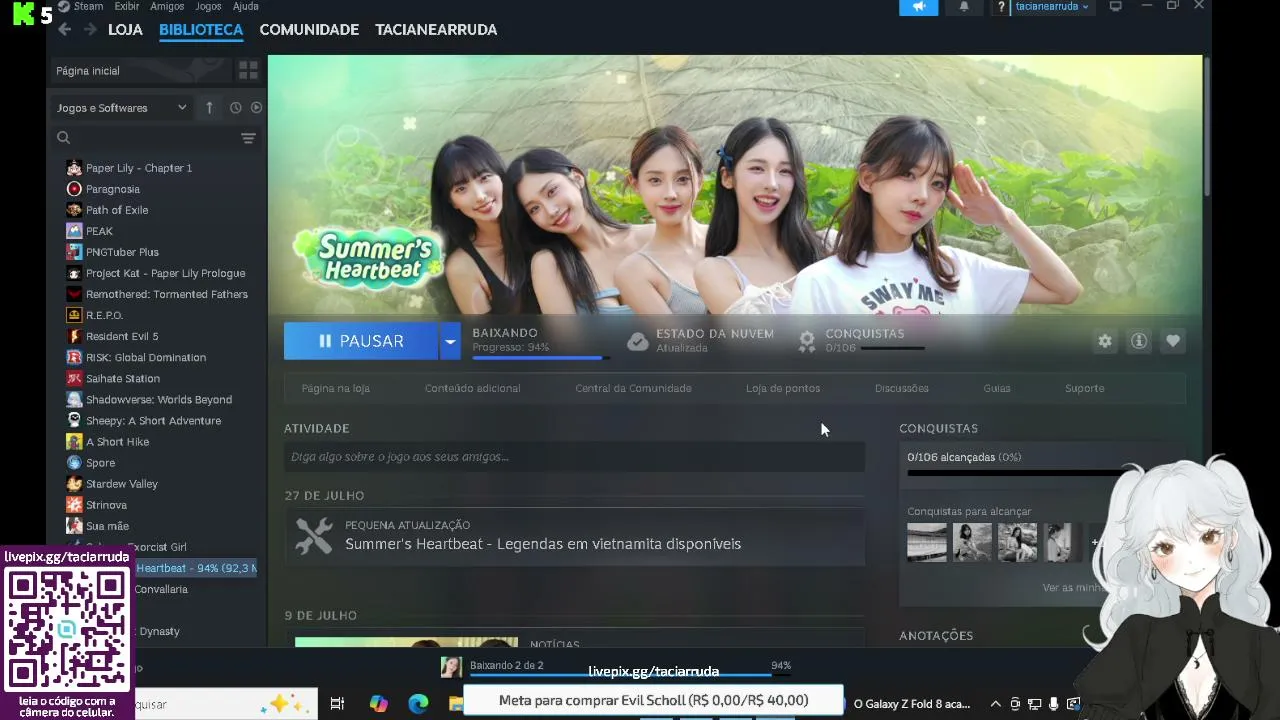
Task: Expand the PAUSAR button dropdown arrow
Action: 450,341
